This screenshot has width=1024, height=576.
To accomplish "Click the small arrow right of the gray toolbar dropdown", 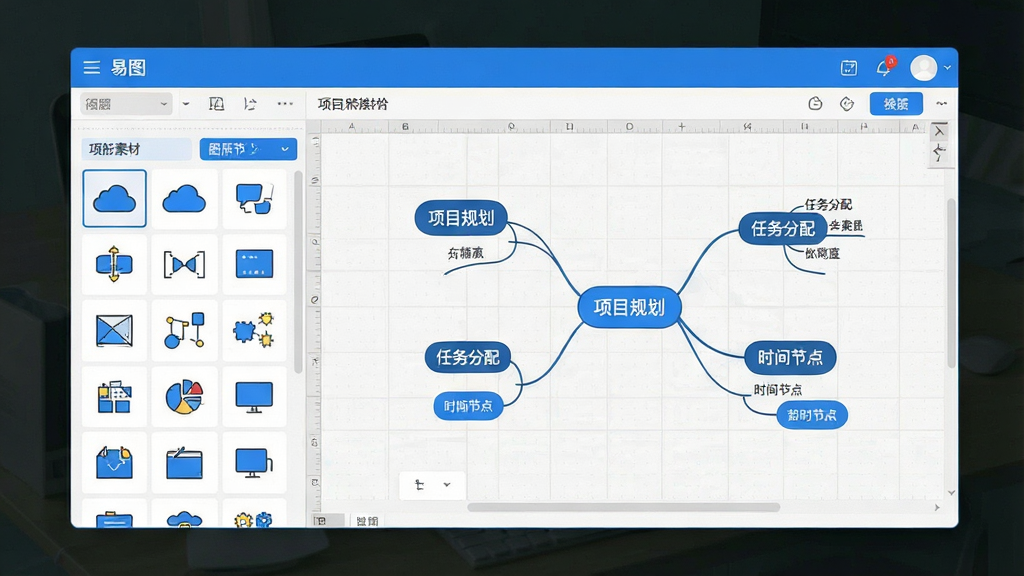I will [x=186, y=103].
